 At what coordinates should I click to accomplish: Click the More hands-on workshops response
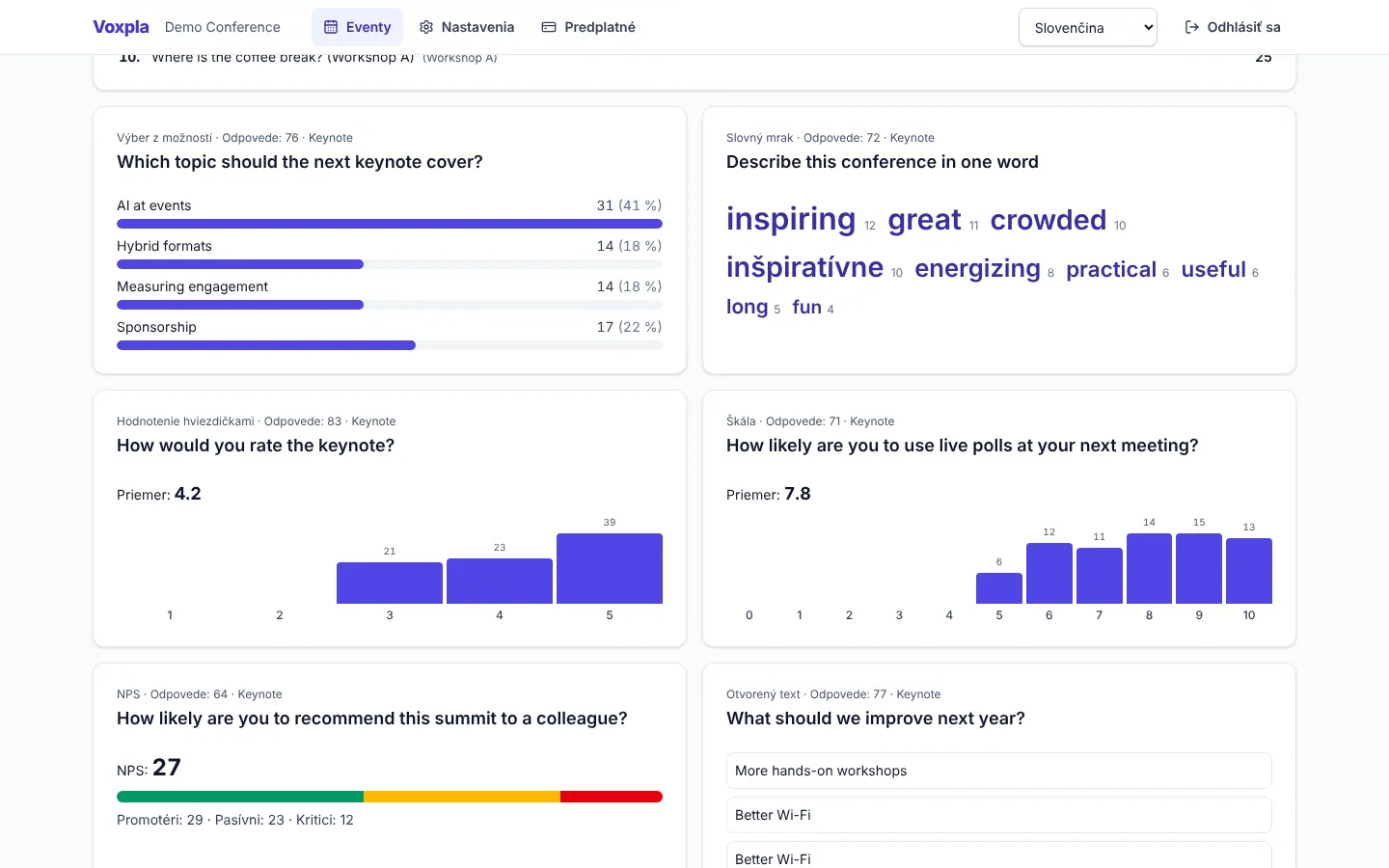click(x=999, y=771)
